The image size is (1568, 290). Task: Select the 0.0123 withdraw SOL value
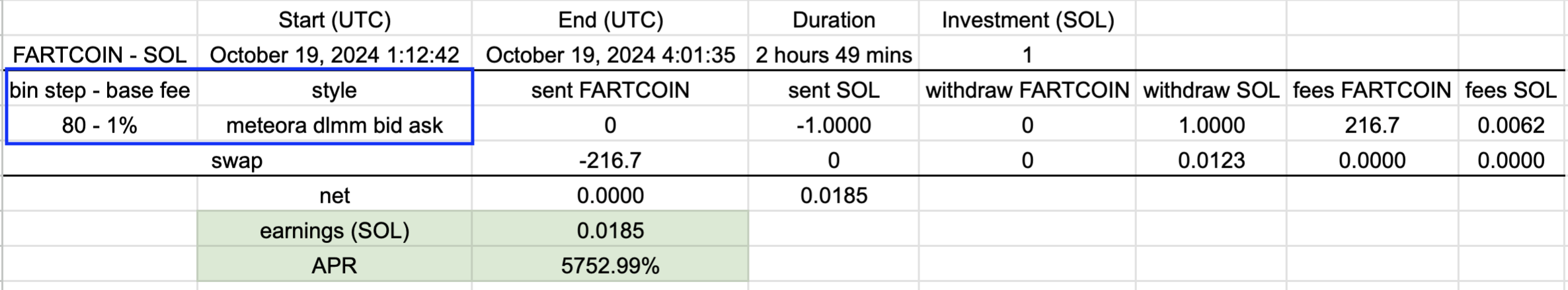tap(1211, 160)
